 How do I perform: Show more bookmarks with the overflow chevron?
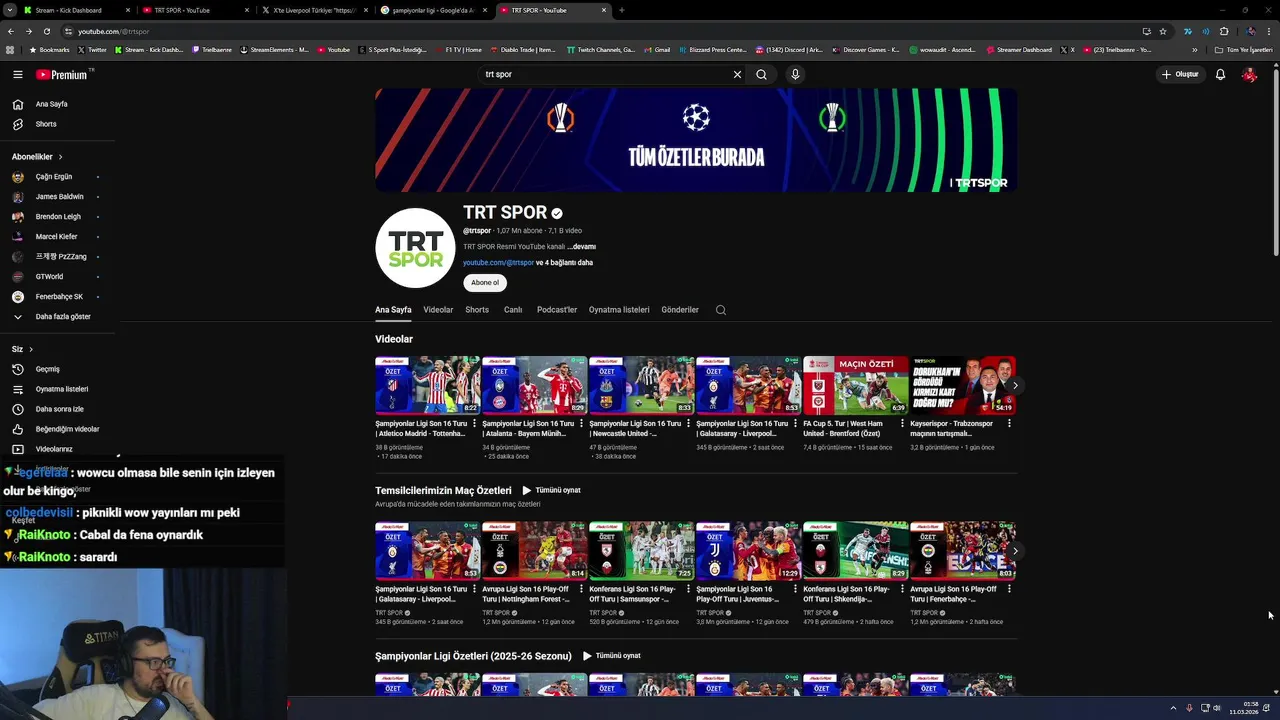(x=1194, y=50)
